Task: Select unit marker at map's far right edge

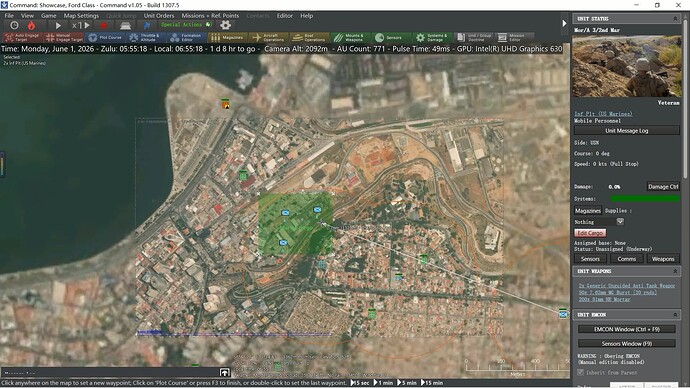Action: click(x=563, y=313)
